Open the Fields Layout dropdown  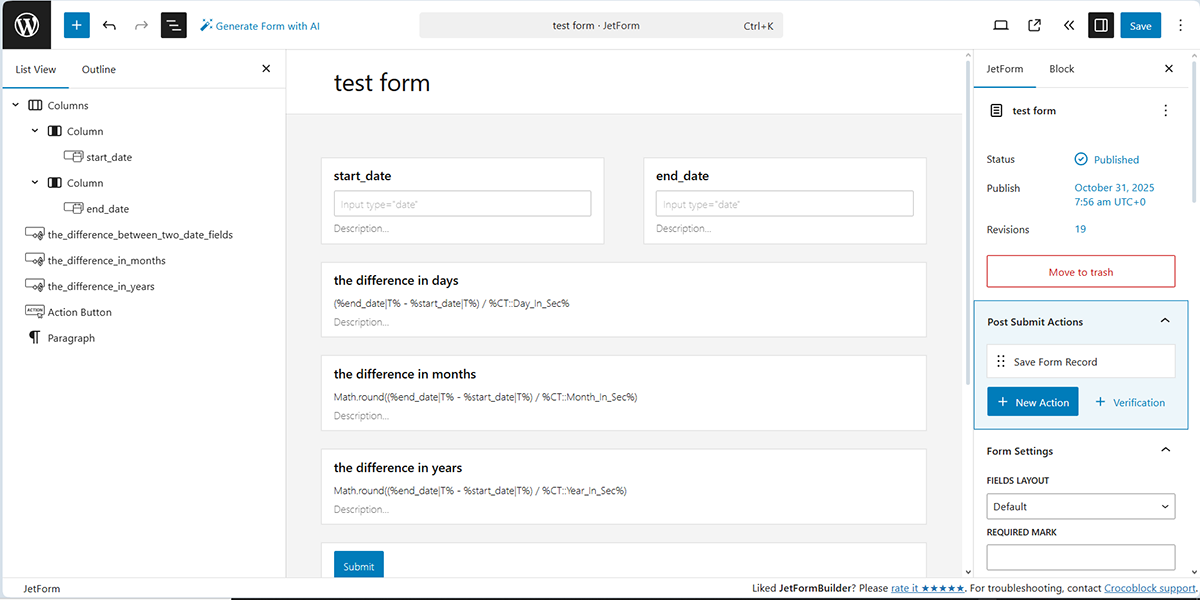pyautogui.click(x=1081, y=506)
